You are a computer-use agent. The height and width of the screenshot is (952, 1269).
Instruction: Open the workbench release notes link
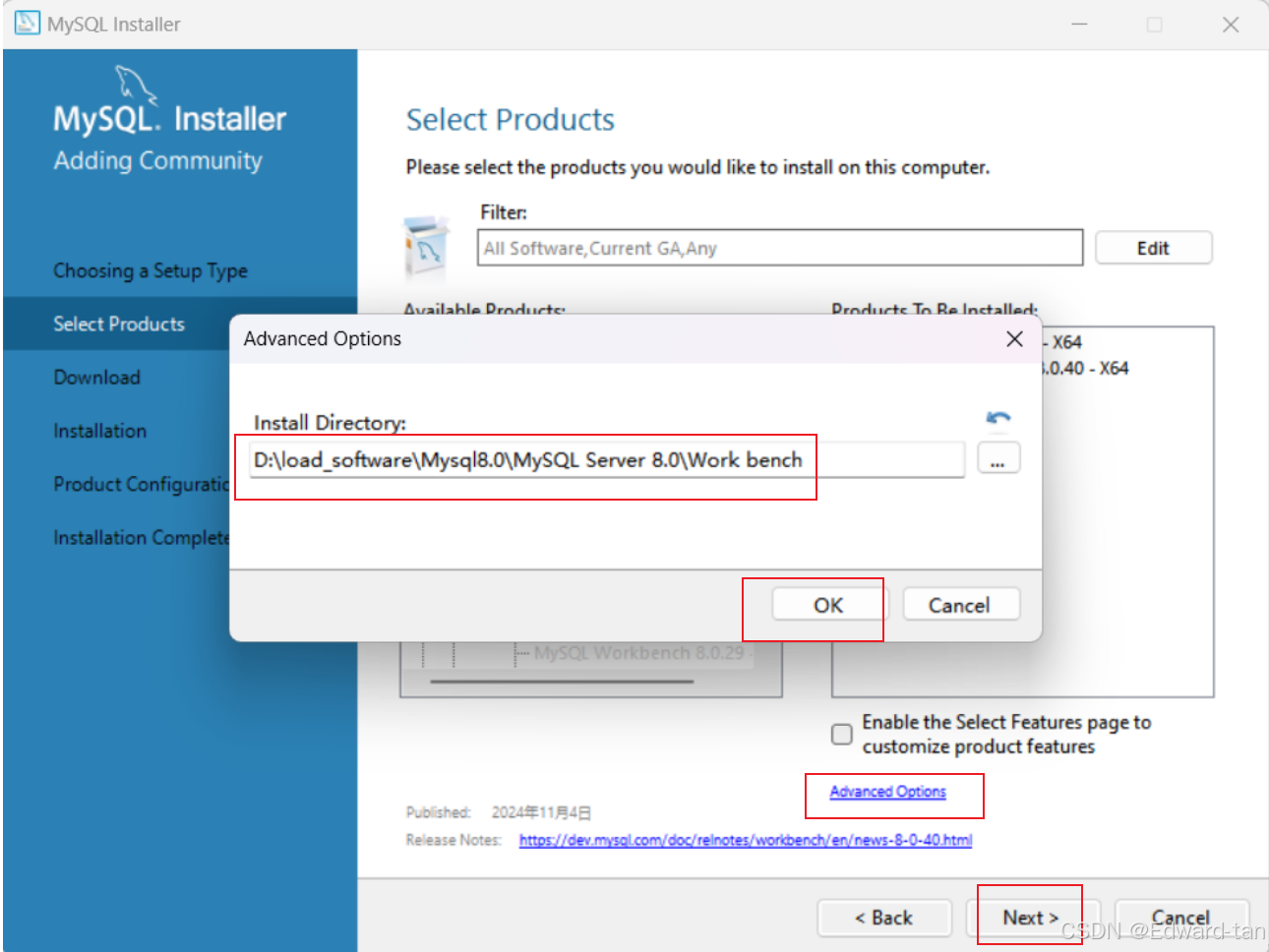pyautogui.click(x=746, y=840)
